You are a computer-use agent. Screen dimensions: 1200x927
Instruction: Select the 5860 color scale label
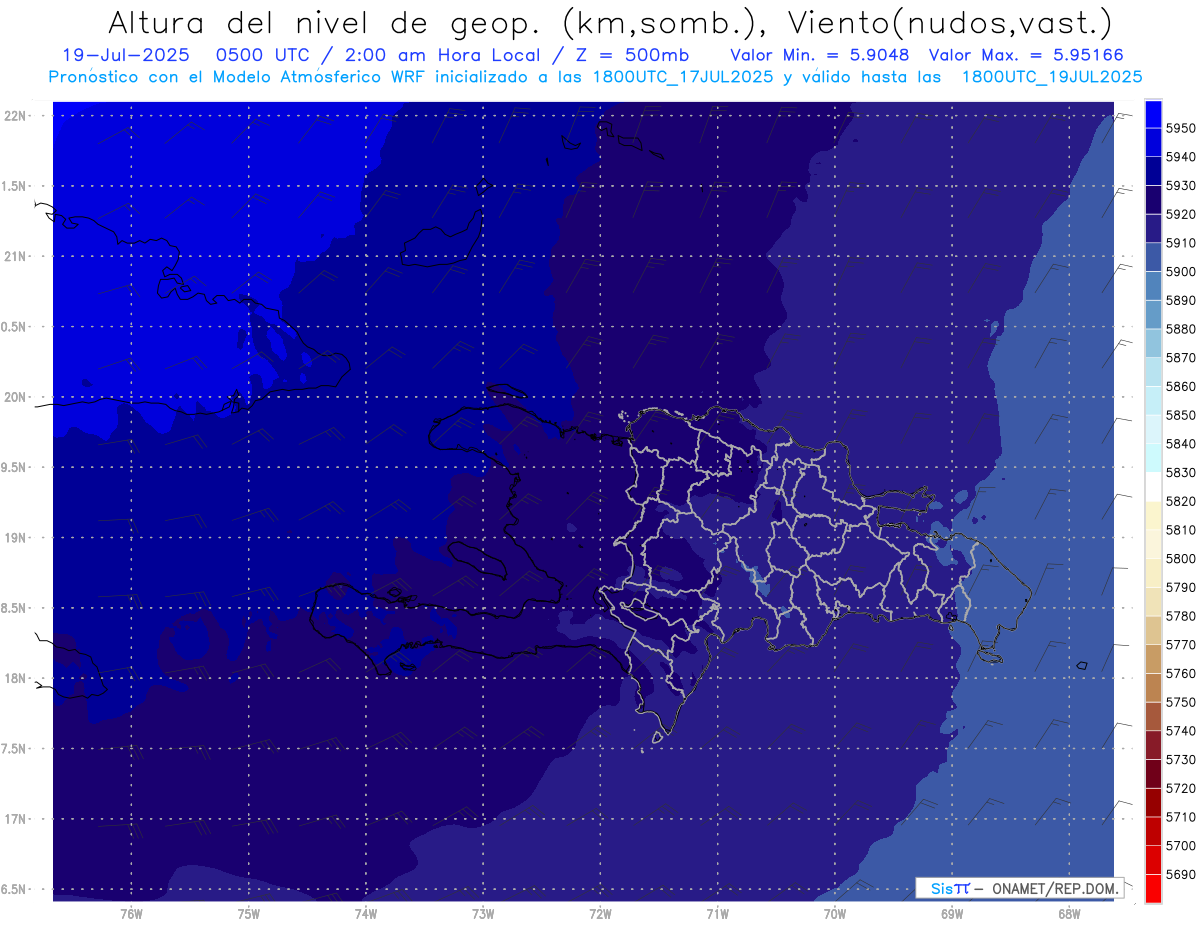[1181, 386]
